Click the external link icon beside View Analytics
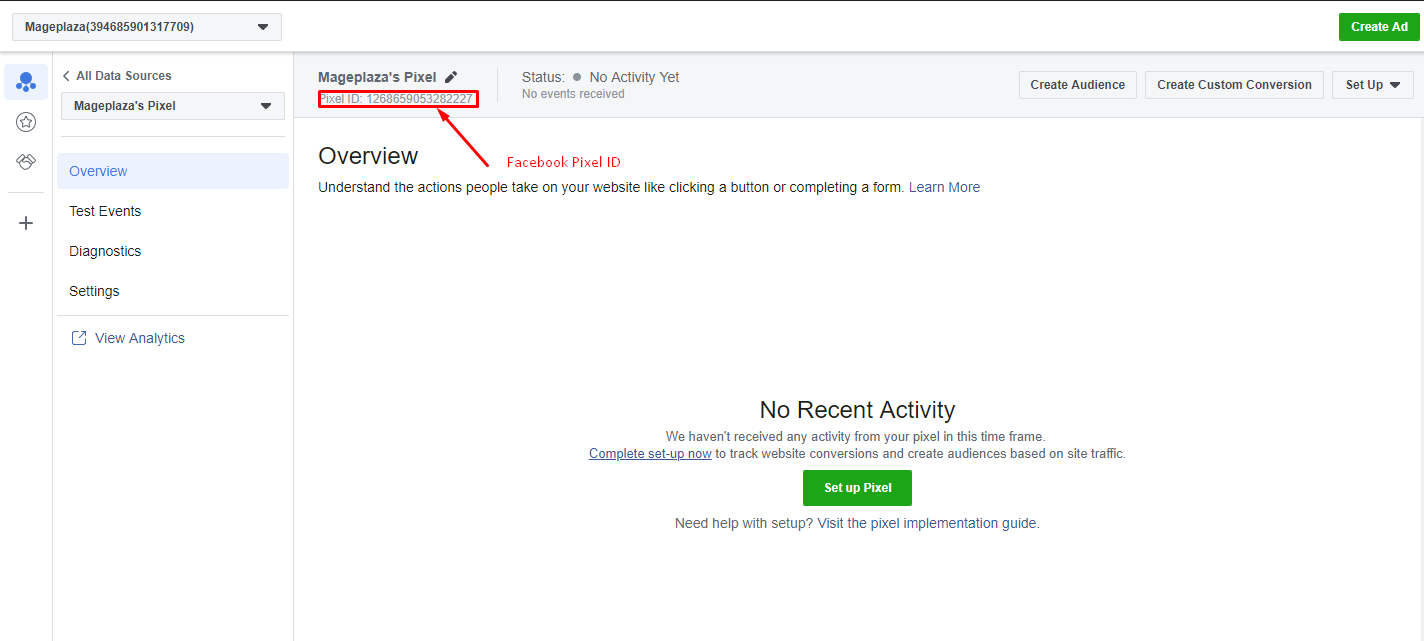The image size is (1424, 641). [79, 338]
